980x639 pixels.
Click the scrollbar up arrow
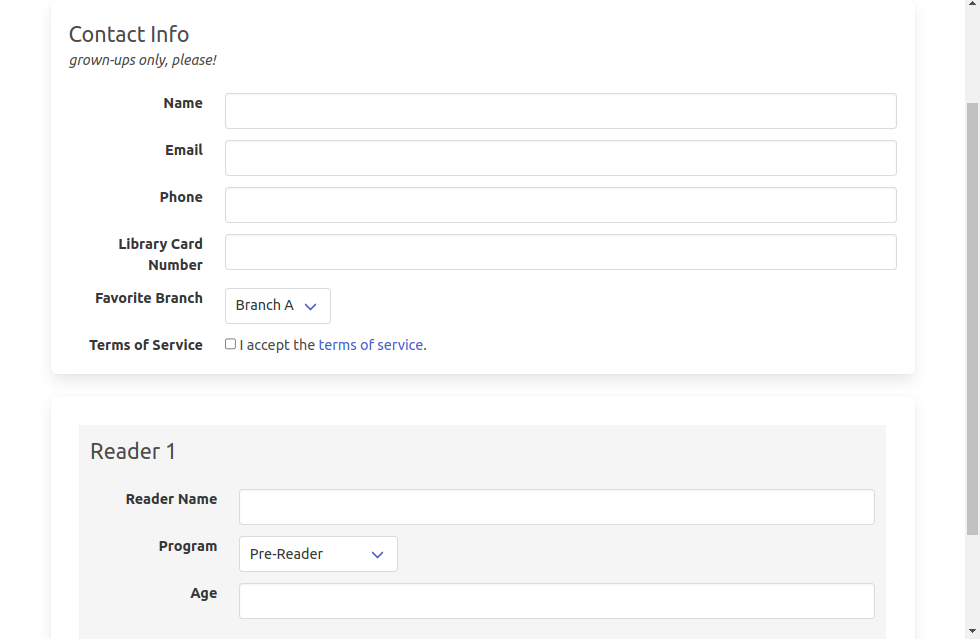click(971, 6)
